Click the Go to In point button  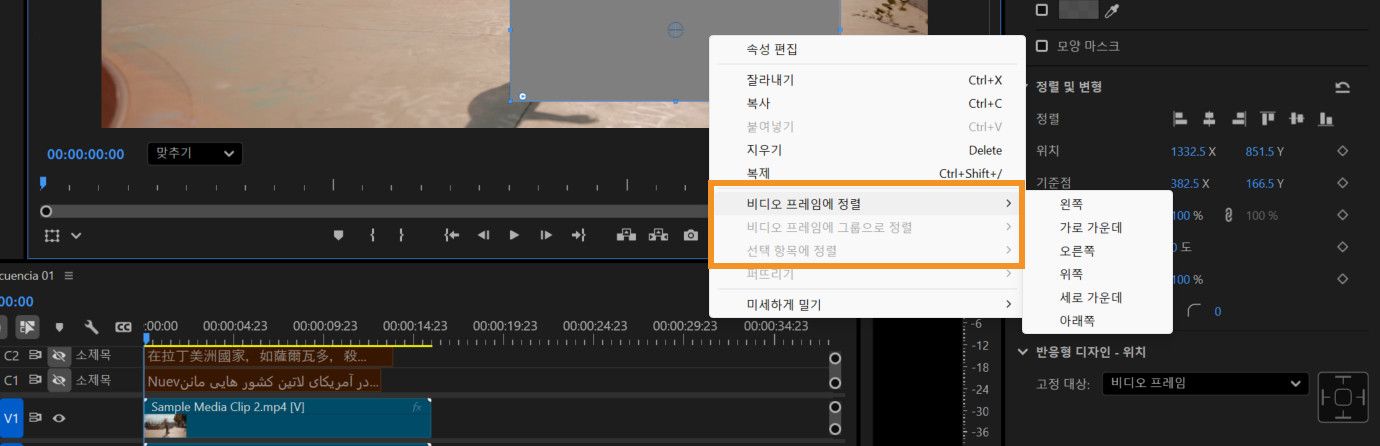click(x=452, y=235)
